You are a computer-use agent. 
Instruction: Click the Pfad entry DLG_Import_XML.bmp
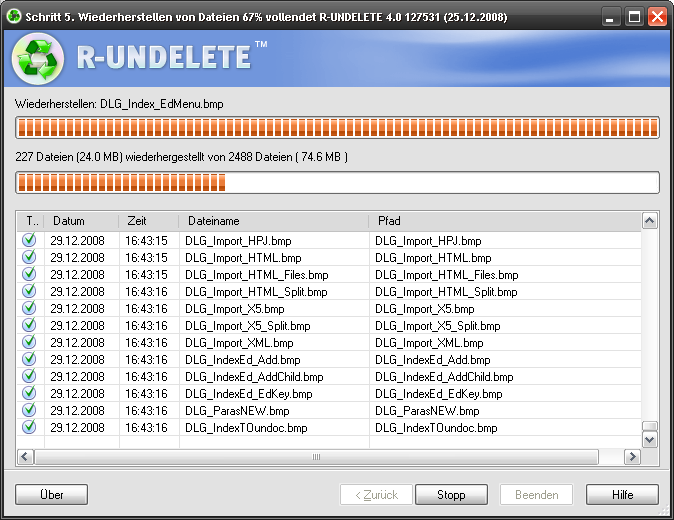(x=429, y=343)
